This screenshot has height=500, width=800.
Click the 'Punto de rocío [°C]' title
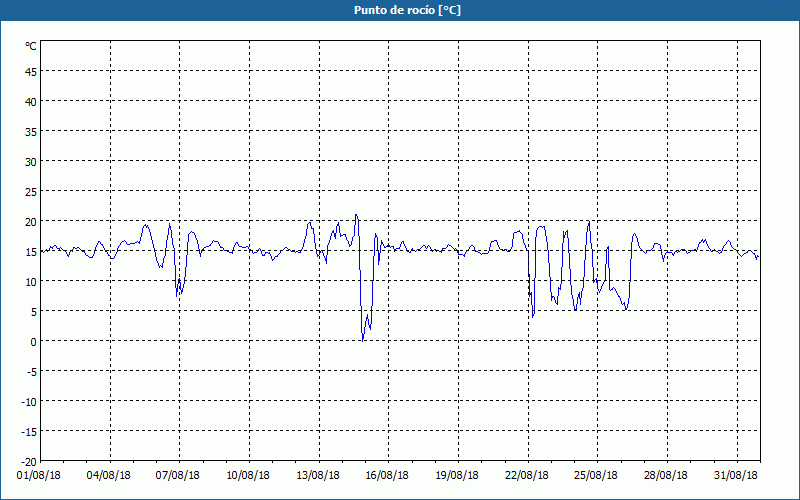[407, 10]
